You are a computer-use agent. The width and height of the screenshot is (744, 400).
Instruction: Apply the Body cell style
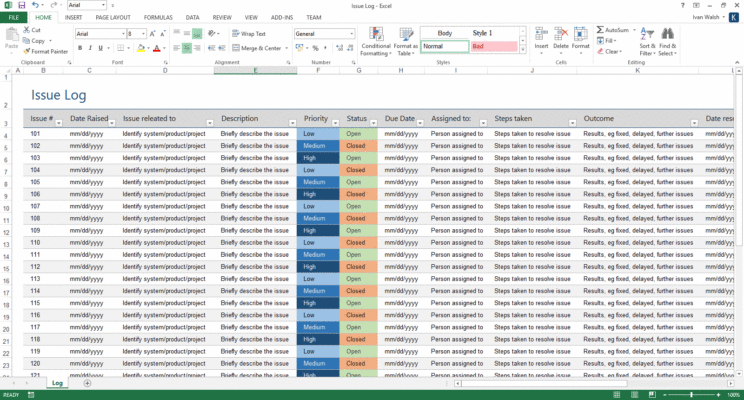point(445,33)
